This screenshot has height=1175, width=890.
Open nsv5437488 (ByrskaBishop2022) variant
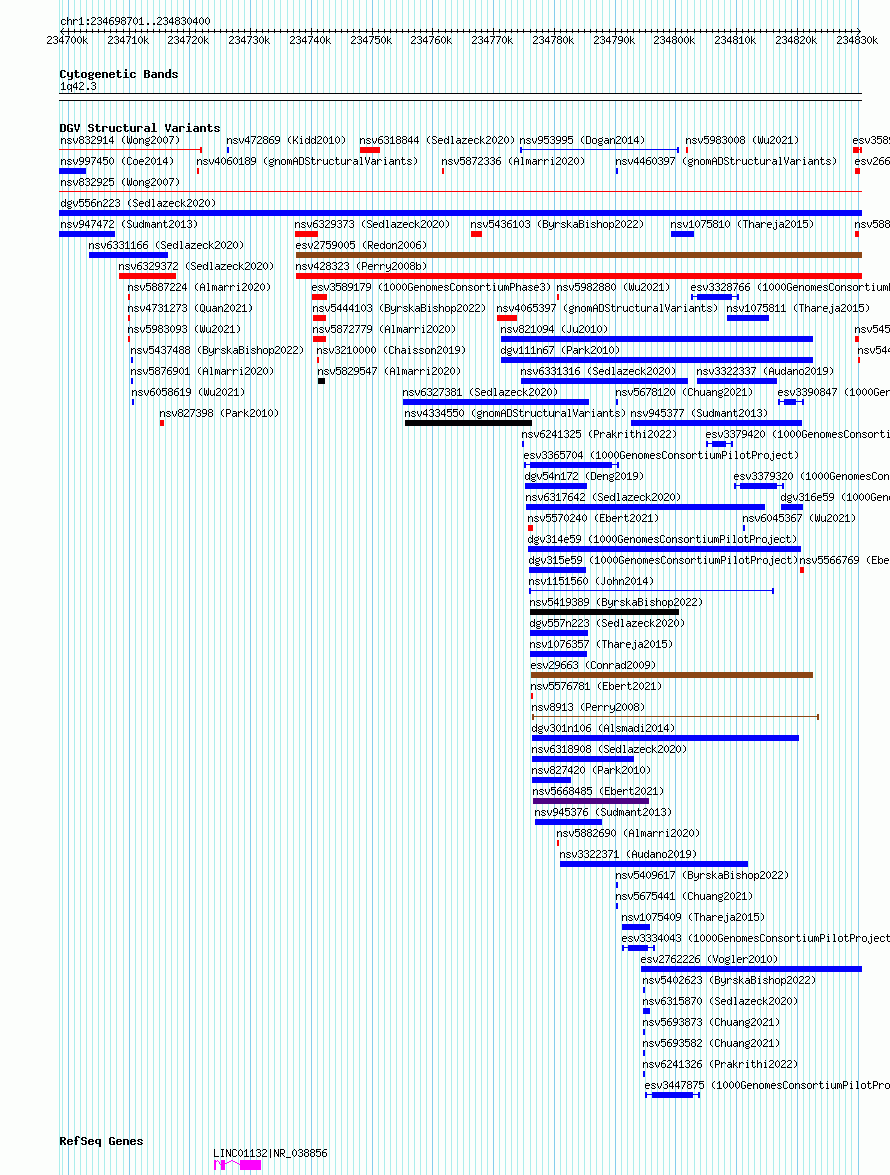click(x=217, y=350)
